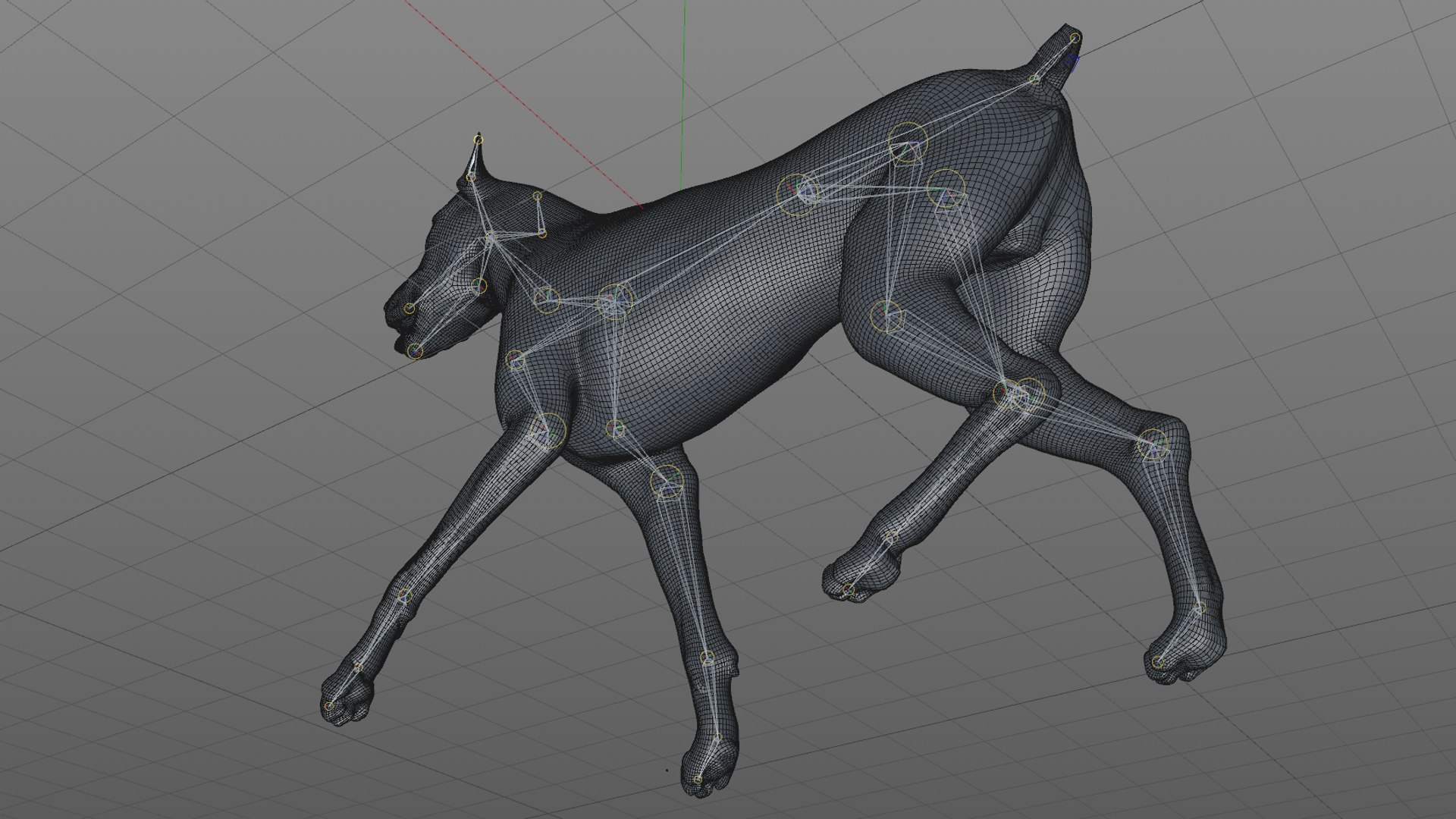Viewport: 1456px width, 819px height.
Task: Select the near rear leg's ankle joint
Action: [x=892, y=537]
